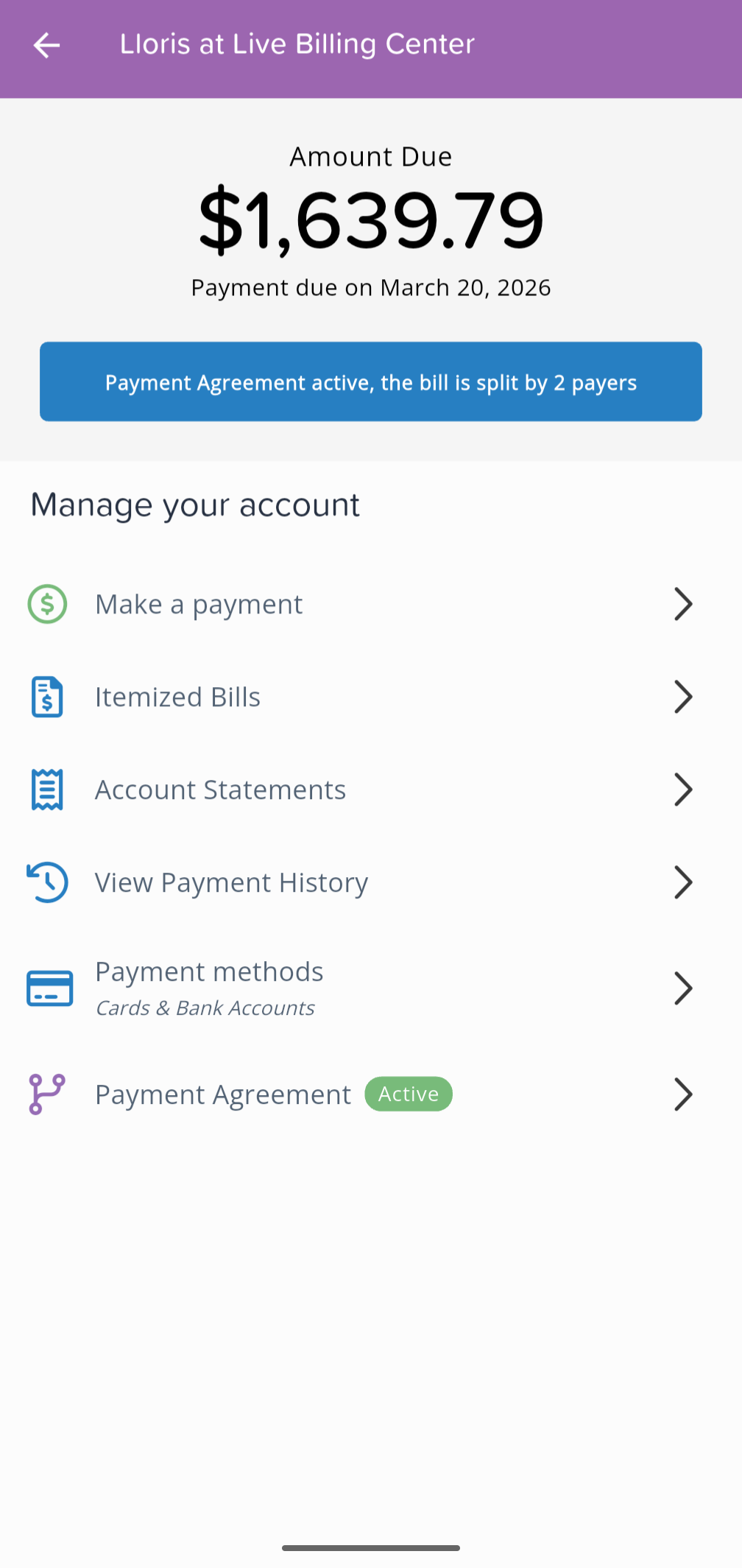Viewport: 742px width, 1568px height.
Task: Select View Payment History entry
Action: point(231,883)
